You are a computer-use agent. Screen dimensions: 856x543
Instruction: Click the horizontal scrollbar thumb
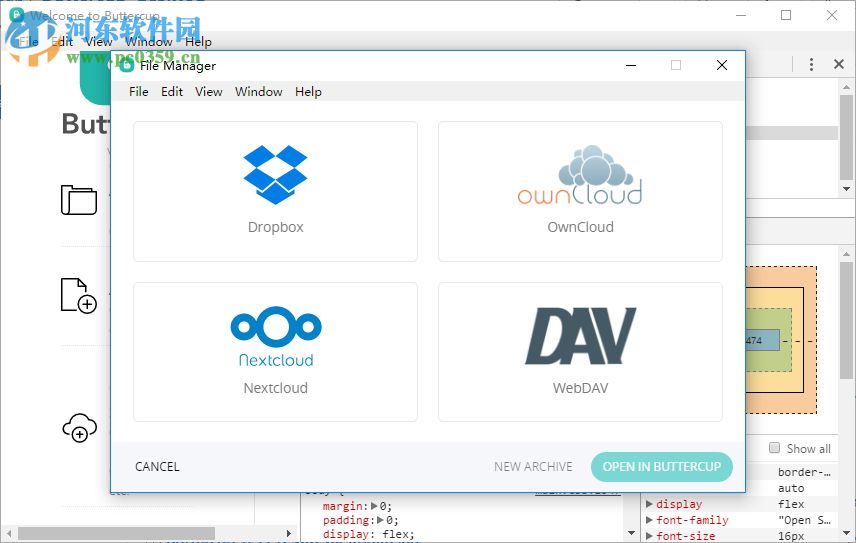tap(116, 533)
